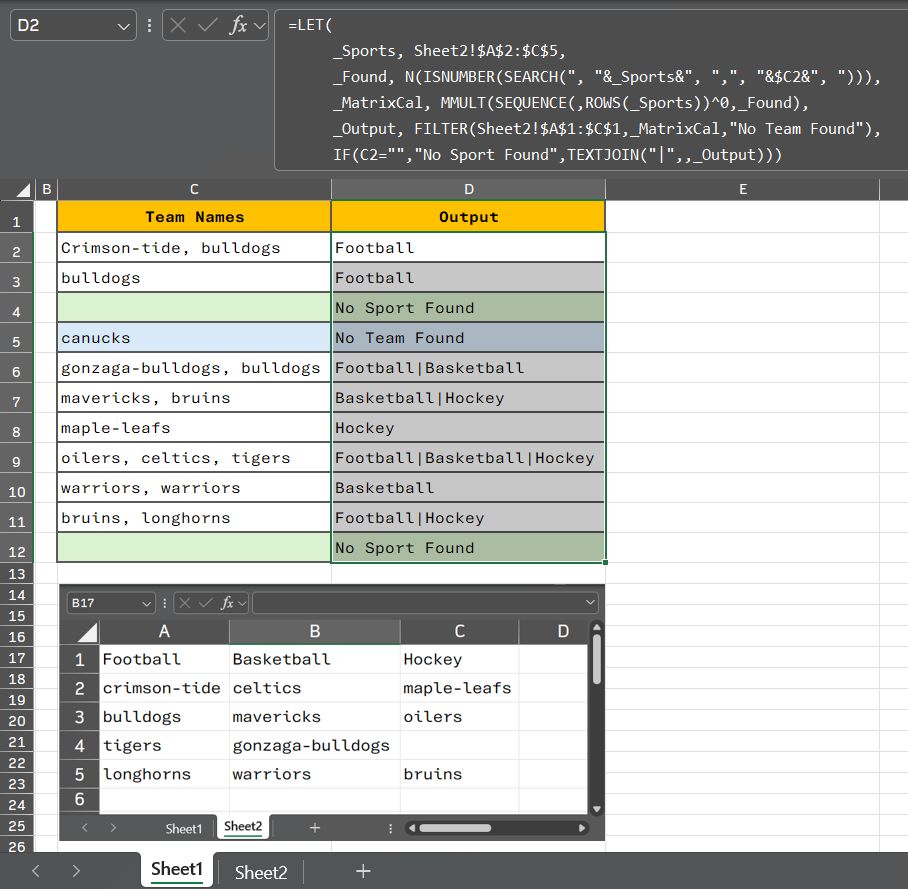Viewport: 908px width, 889px height.
Task: Select the Football header cell in inset sheet
Action: click(164, 659)
